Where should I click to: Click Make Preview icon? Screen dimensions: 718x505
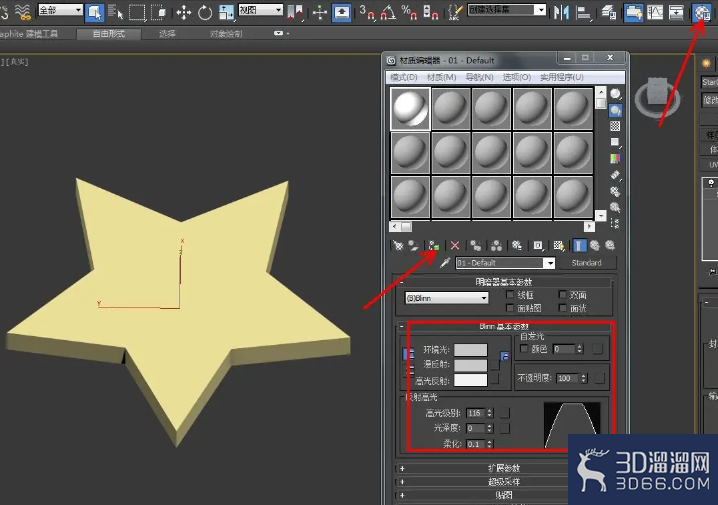[x=615, y=175]
